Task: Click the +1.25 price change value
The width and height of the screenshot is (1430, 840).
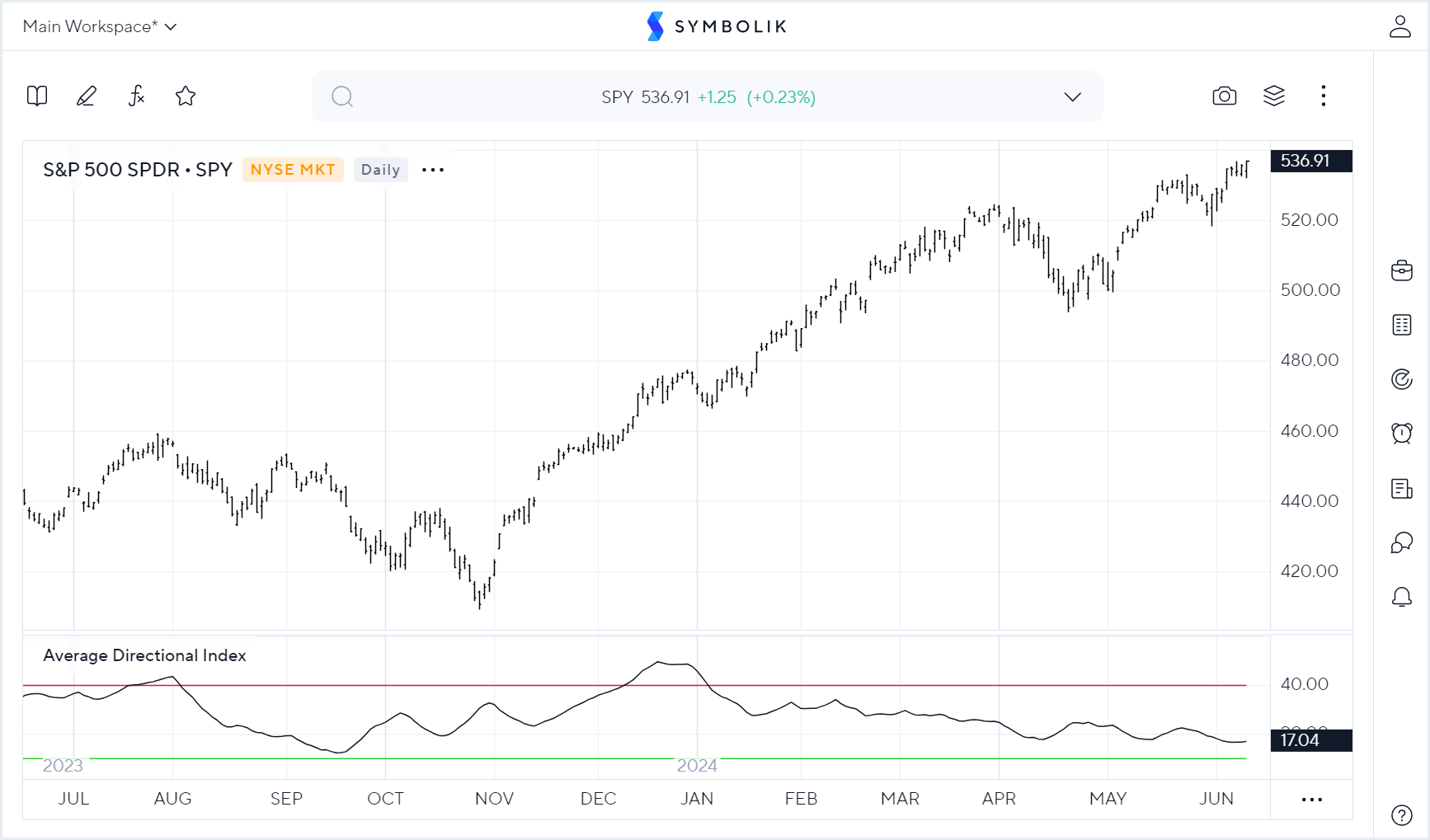Action: (x=717, y=97)
